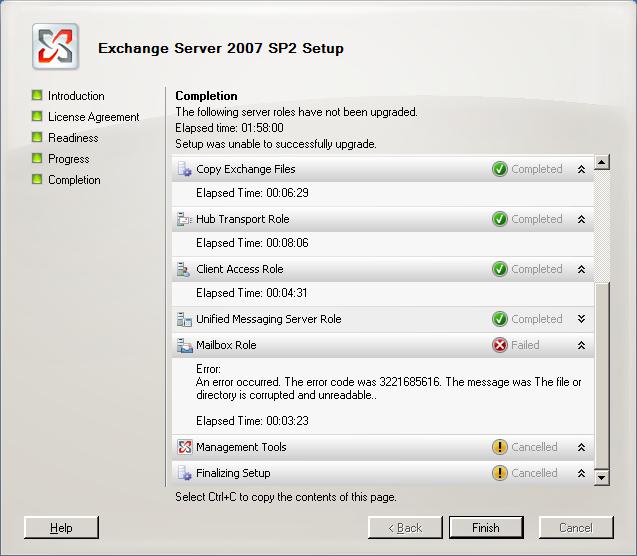The image size is (637, 556).
Task: Click the Failed status label
Action: (525, 345)
